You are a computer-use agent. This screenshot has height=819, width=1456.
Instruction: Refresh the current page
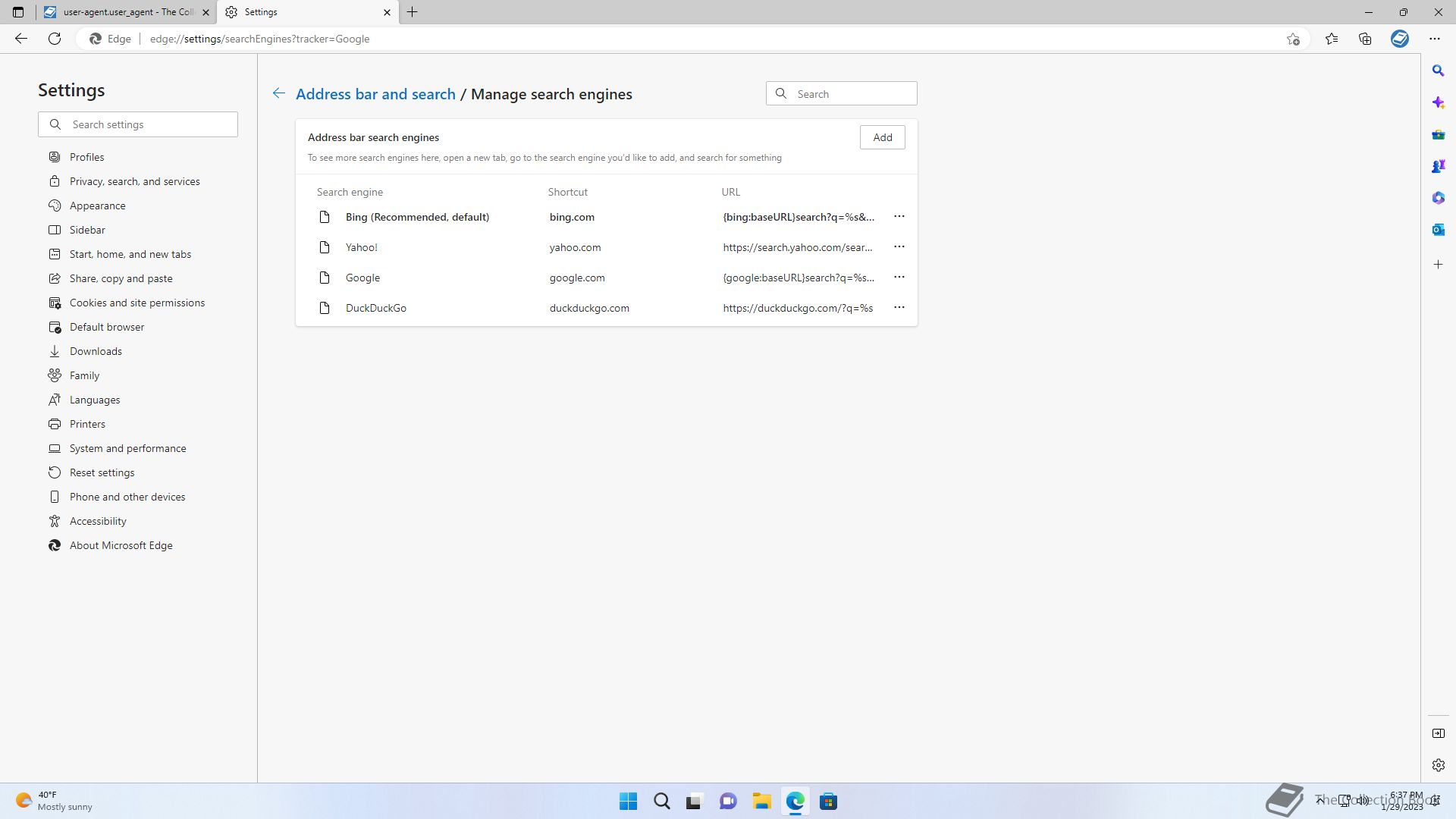(x=55, y=39)
